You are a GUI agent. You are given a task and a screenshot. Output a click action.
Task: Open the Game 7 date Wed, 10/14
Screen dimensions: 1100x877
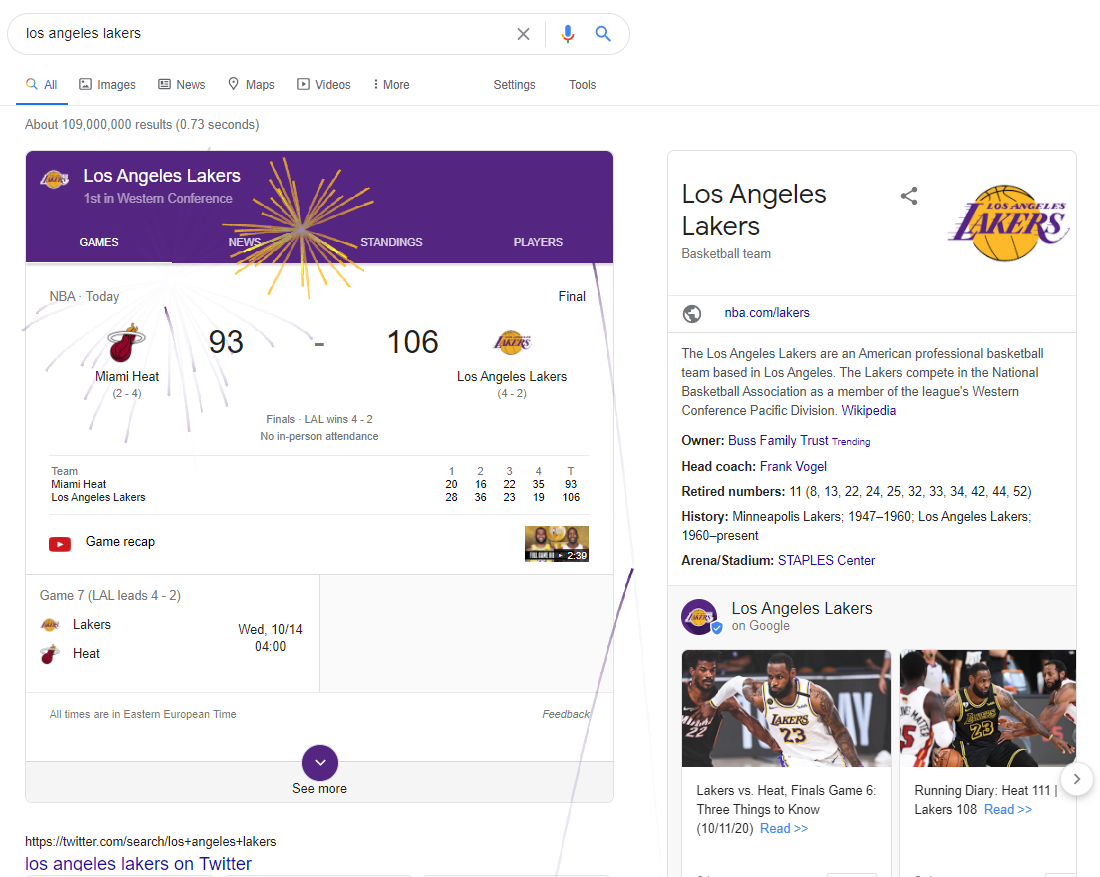tap(270, 629)
